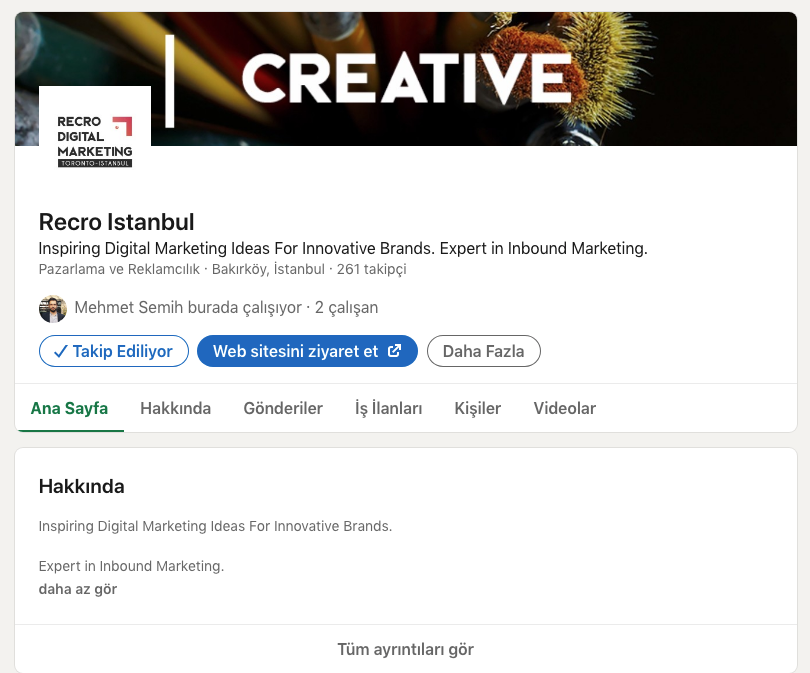Collapse description with daha az gör
This screenshot has width=810, height=673.
coord(78,589)
